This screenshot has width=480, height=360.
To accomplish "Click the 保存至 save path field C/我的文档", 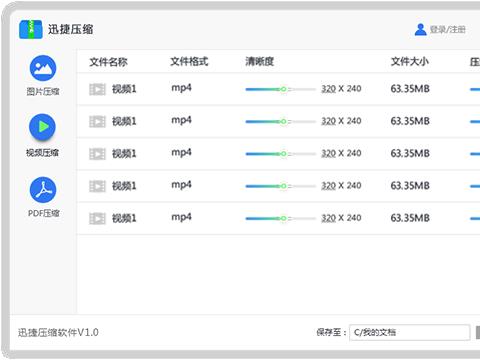I will pos(410,332).
